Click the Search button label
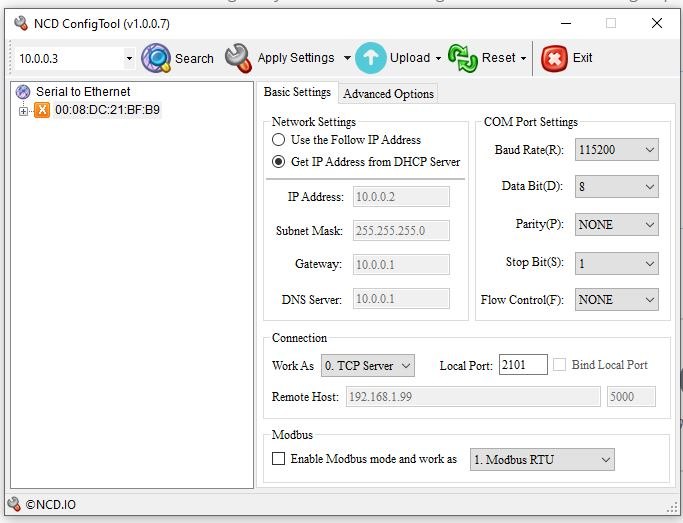The height and width of the screenshot is (523, 683). click(x=194, y=58)
